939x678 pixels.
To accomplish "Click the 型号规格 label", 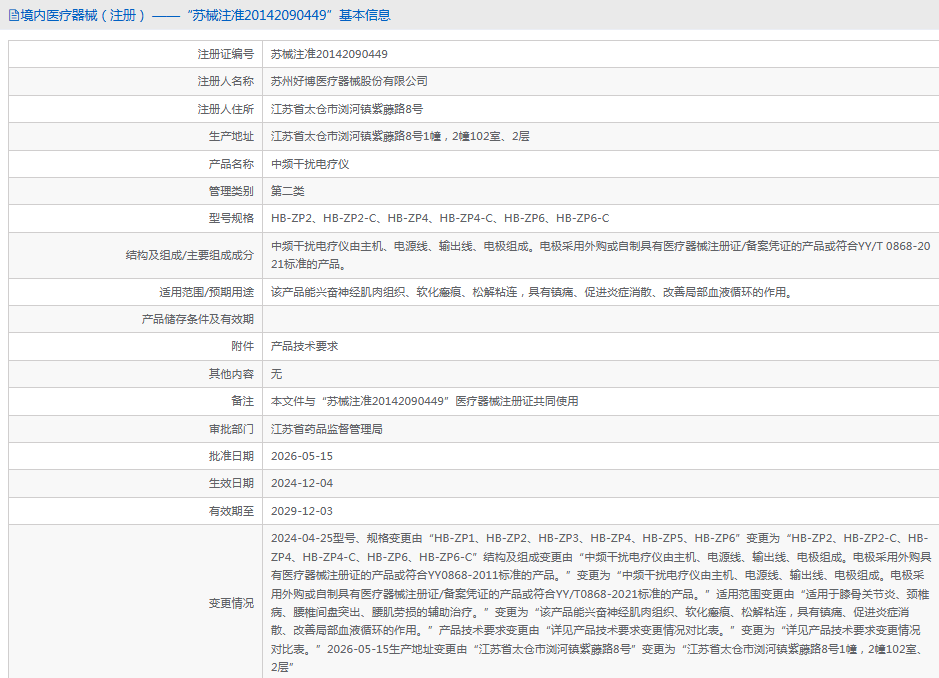I will (231, 219).
